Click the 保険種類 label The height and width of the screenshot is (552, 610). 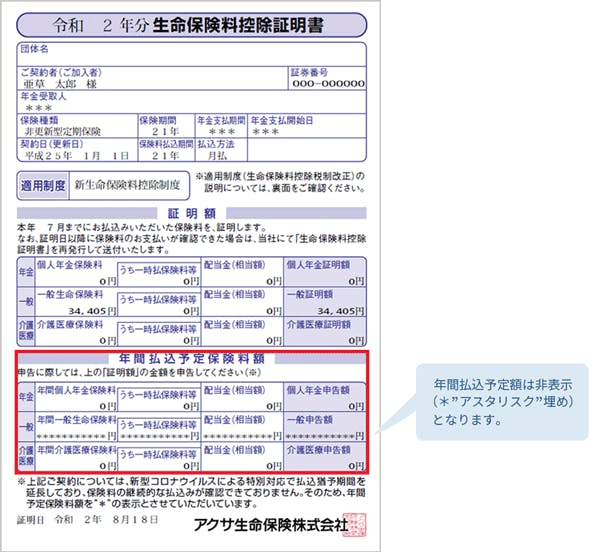(x=39, y=120)
